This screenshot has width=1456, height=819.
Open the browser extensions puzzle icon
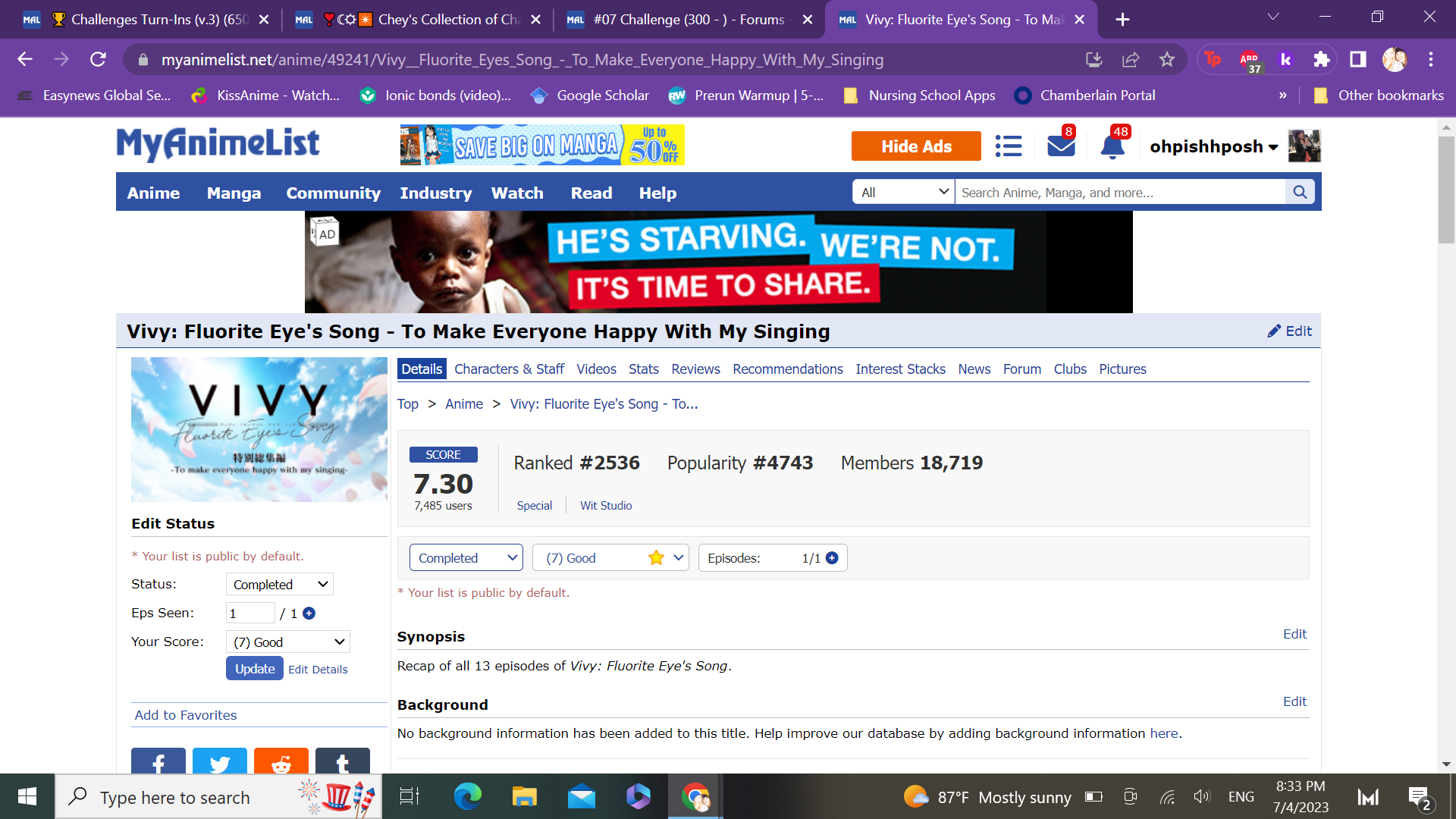coord(1322,59)
